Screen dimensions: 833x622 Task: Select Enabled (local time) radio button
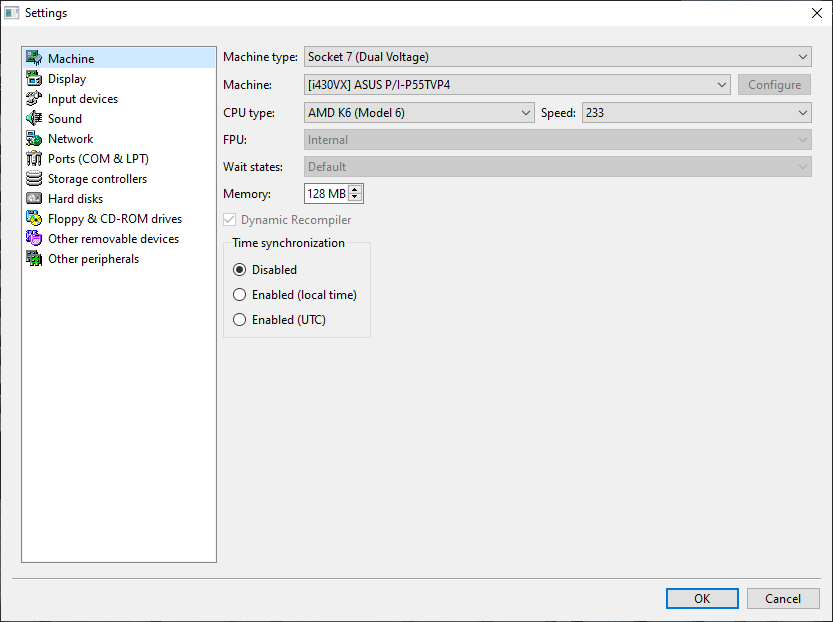239,295
